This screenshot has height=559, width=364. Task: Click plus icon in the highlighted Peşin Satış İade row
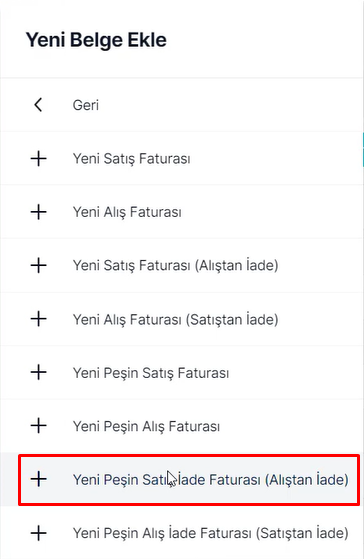[39, 479]
